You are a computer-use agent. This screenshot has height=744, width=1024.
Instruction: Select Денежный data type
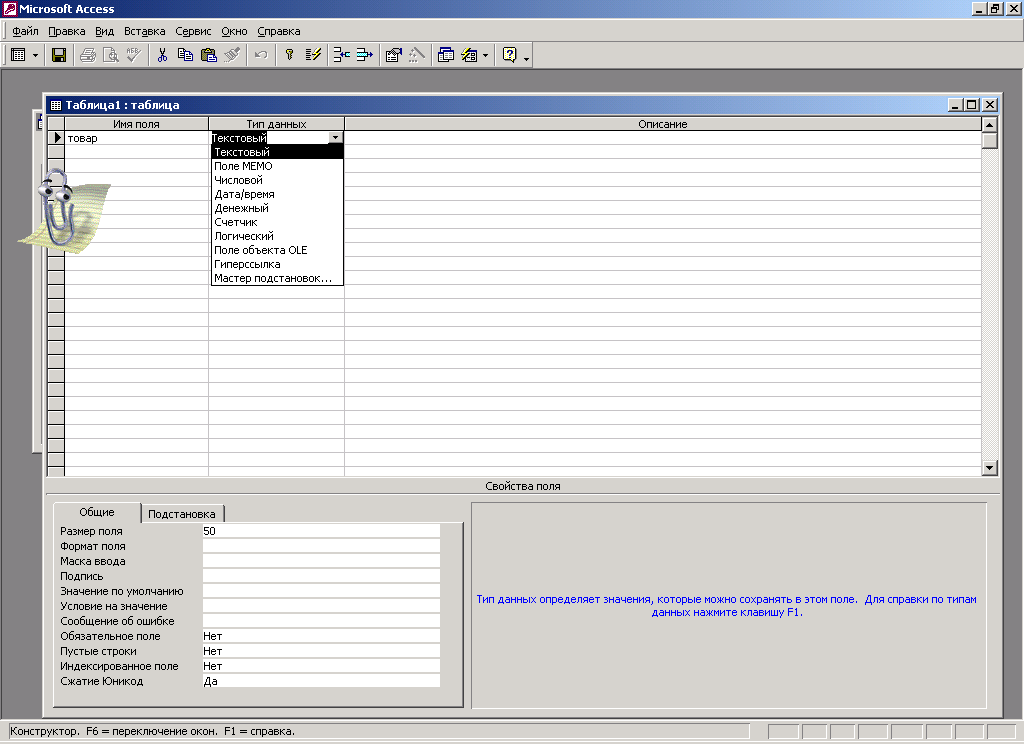point(277,208)
